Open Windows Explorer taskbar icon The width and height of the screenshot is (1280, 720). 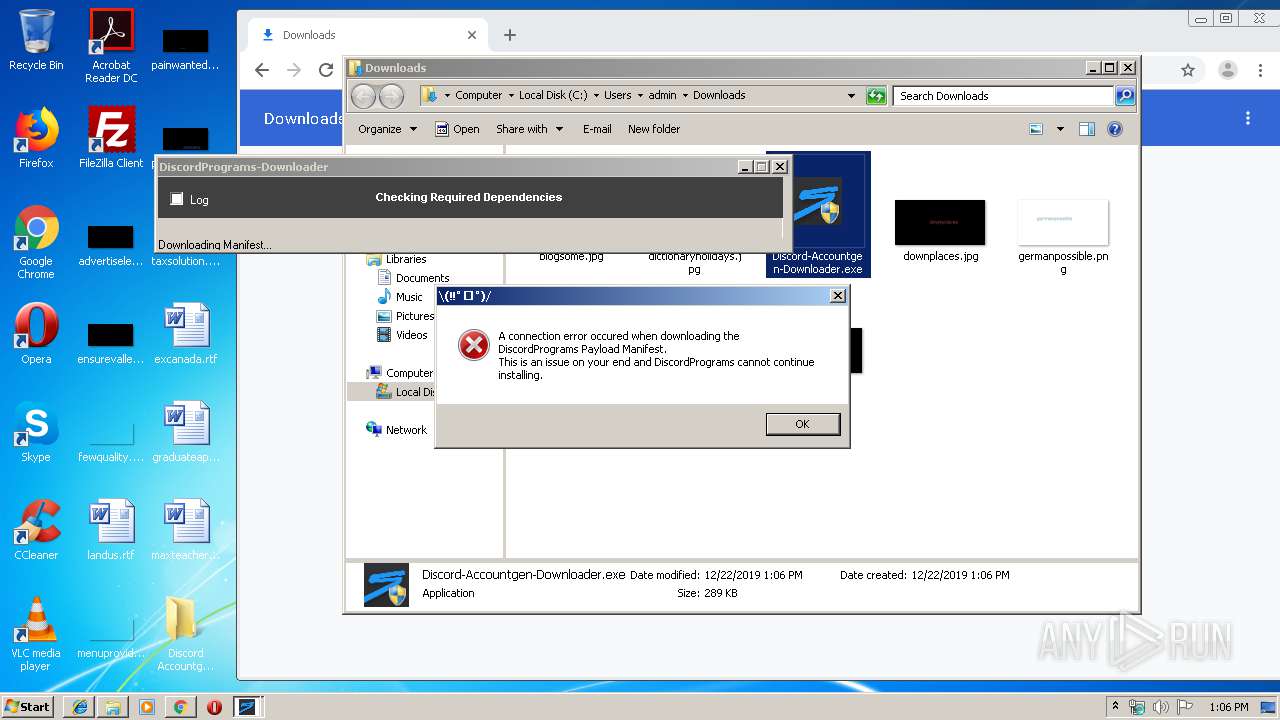click(x=113, y=706)
